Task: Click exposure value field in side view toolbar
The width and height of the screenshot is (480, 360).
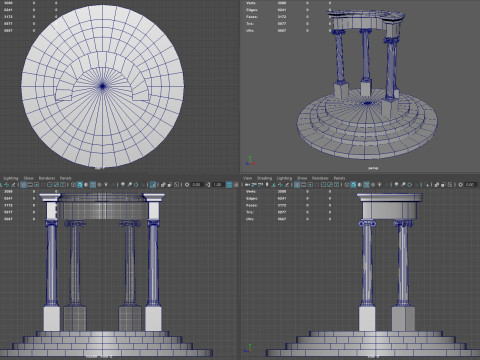Action: coord(471,185)
